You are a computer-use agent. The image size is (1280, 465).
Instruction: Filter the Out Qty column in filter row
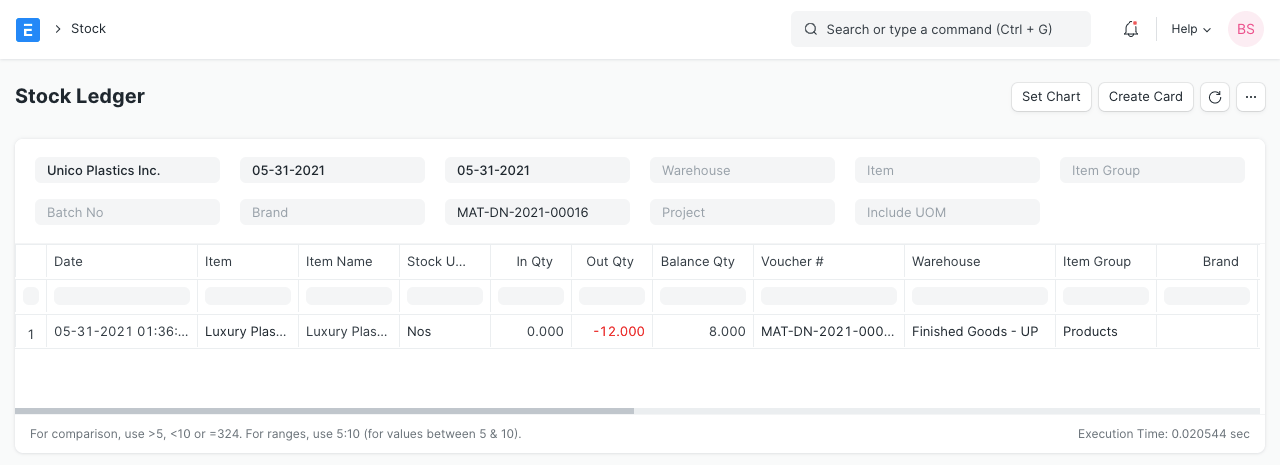[611, 296]
